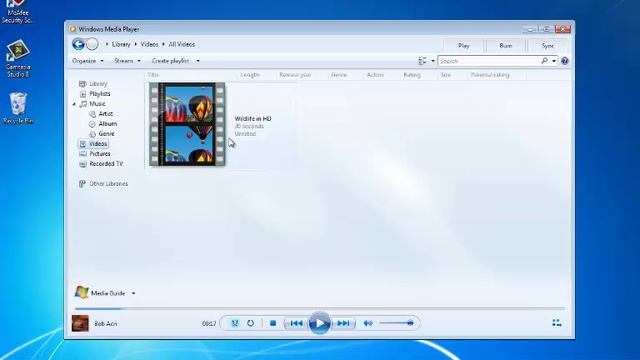Image resolution: width=640 pixels, height=360 pixels.
Task: Open Camtasia Studio 8 desktop shortcut
Action: pyautogui.click(x=18, y=58)
